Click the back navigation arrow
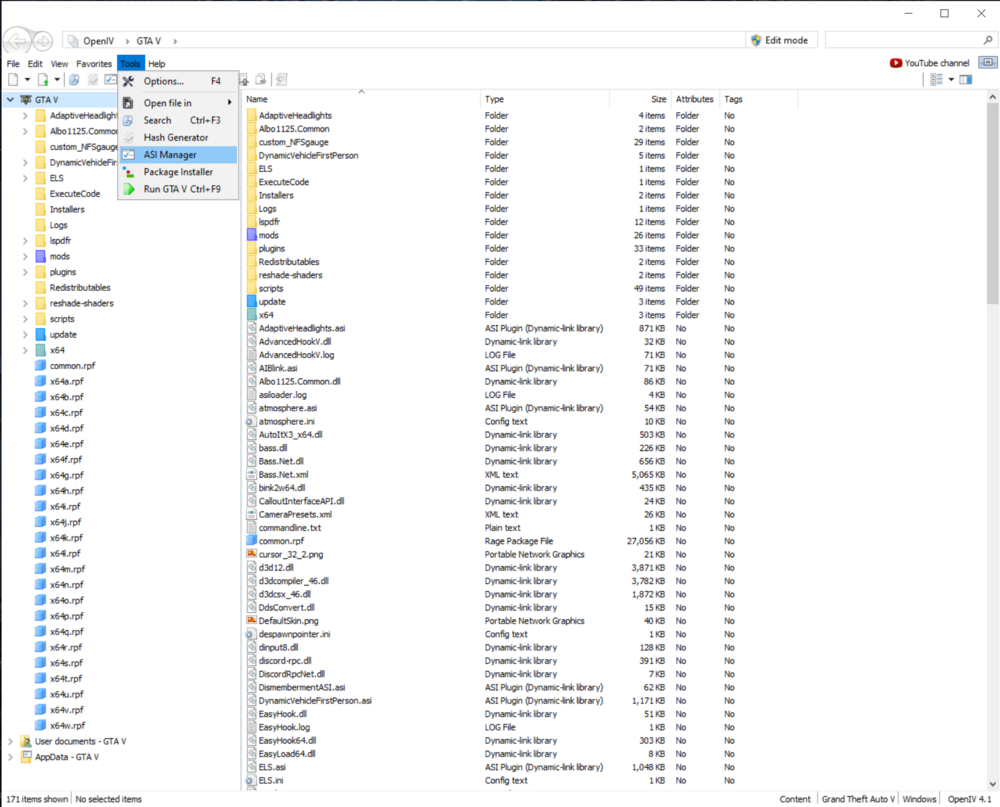Screen dimensions: 1000x807 (x=15, y=41)
